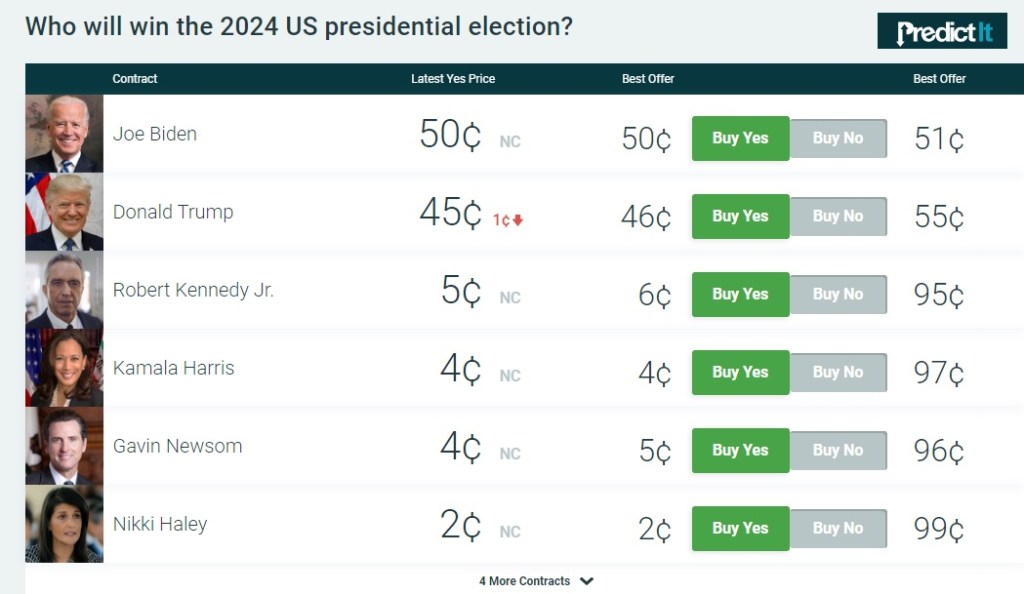Click Gavin Newsom's portrait thumbnail
Screen dimensions: 1024x594
click(x=64, y=446)
